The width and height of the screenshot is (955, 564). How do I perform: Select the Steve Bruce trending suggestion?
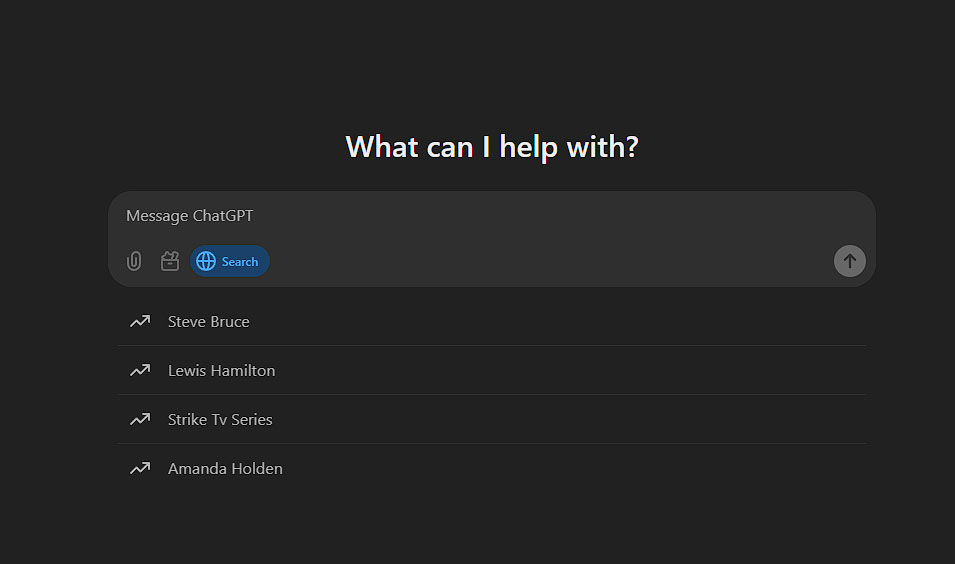tap(492, 322)
